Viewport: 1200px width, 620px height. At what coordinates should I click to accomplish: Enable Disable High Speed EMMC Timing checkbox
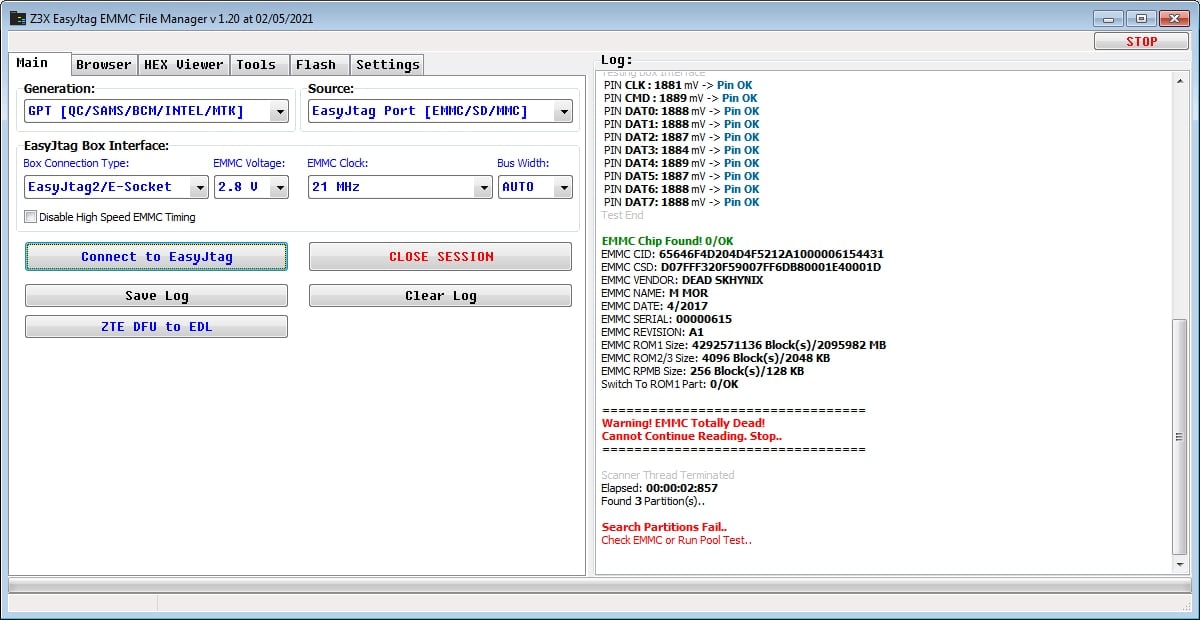click(31, 217)
